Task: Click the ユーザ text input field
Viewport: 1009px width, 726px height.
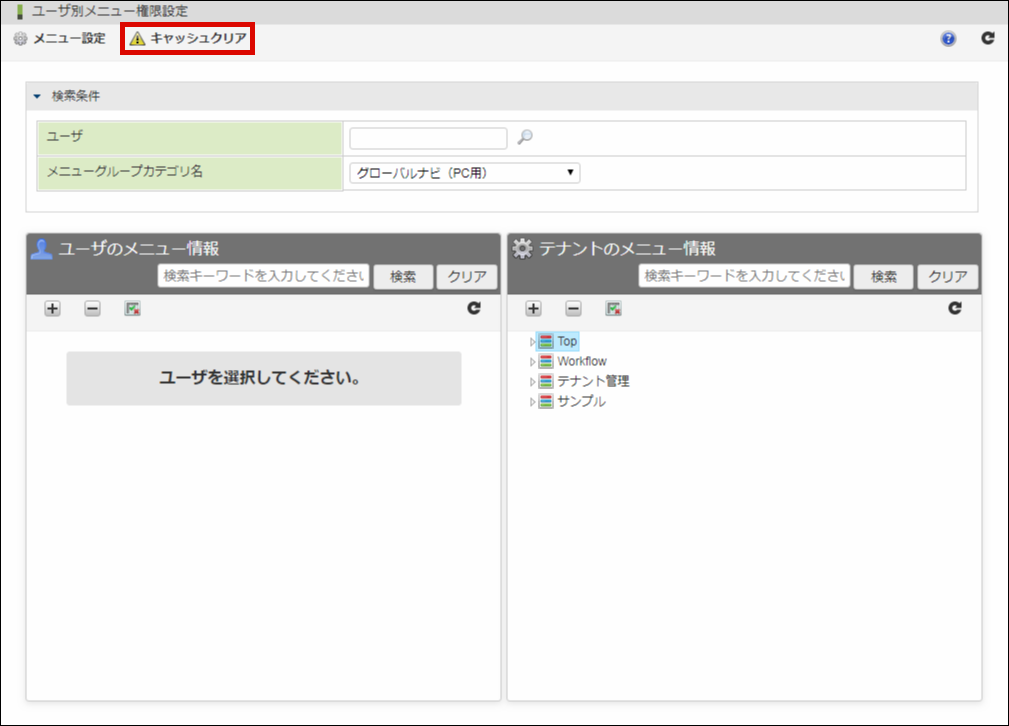Action: (428, 137)
